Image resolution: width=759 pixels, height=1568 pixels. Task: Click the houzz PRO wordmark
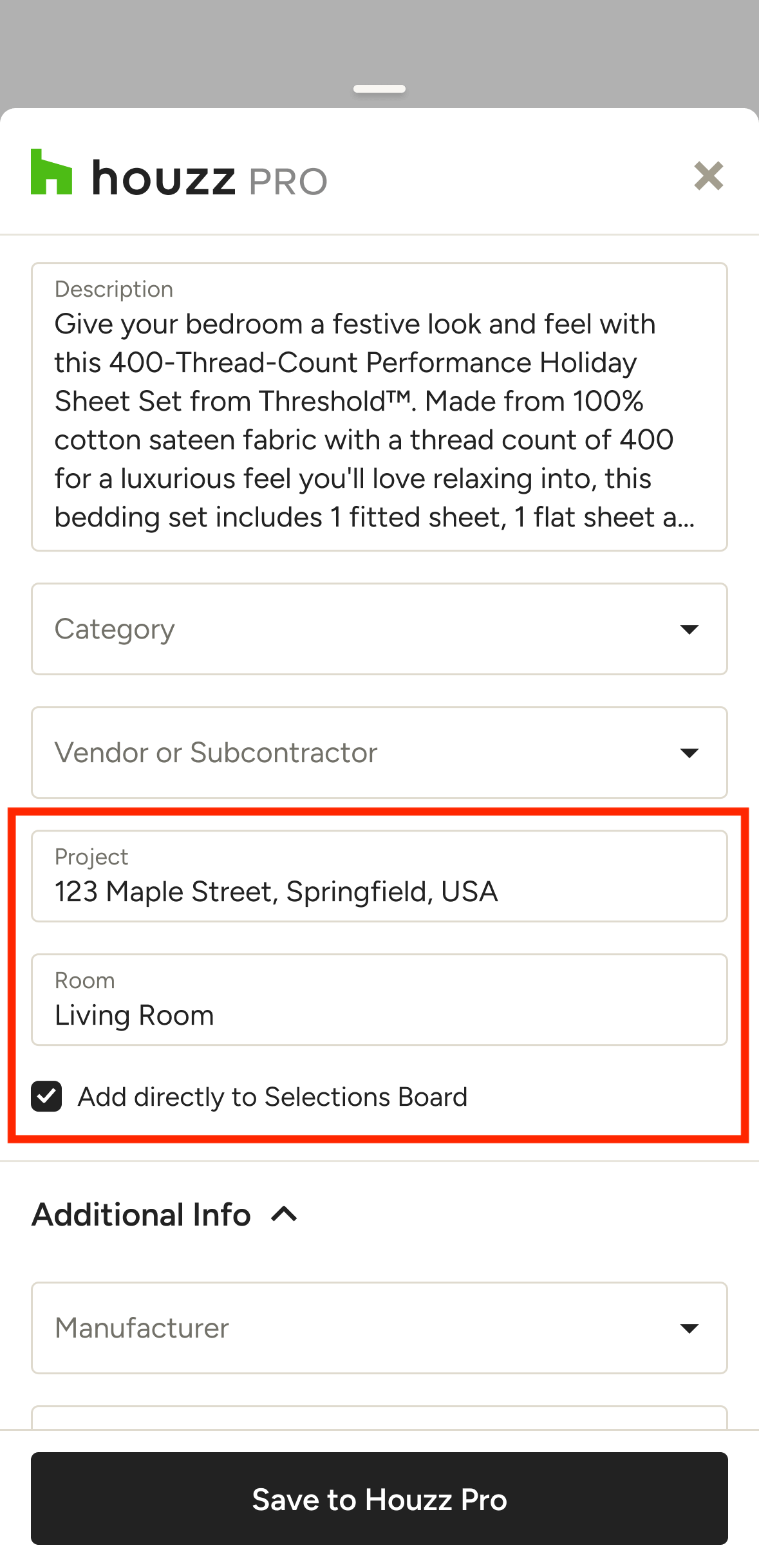click(x=210, y=179)
